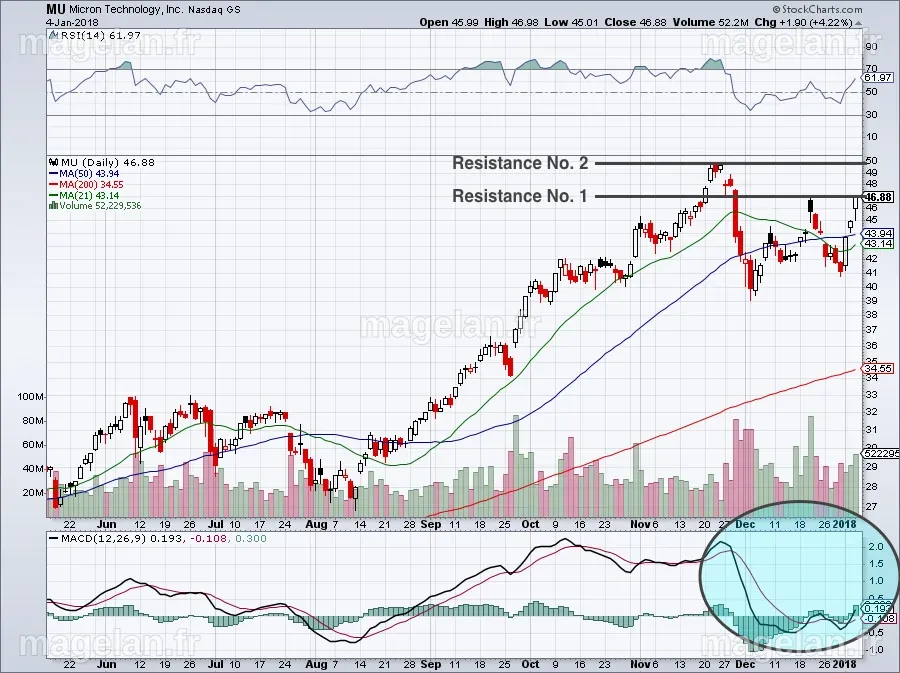The image size is (900, 673).
Task: Click the 43.14 MA(21) price tag on right axis
Action: pyautogui.click(x=878, y=244)
